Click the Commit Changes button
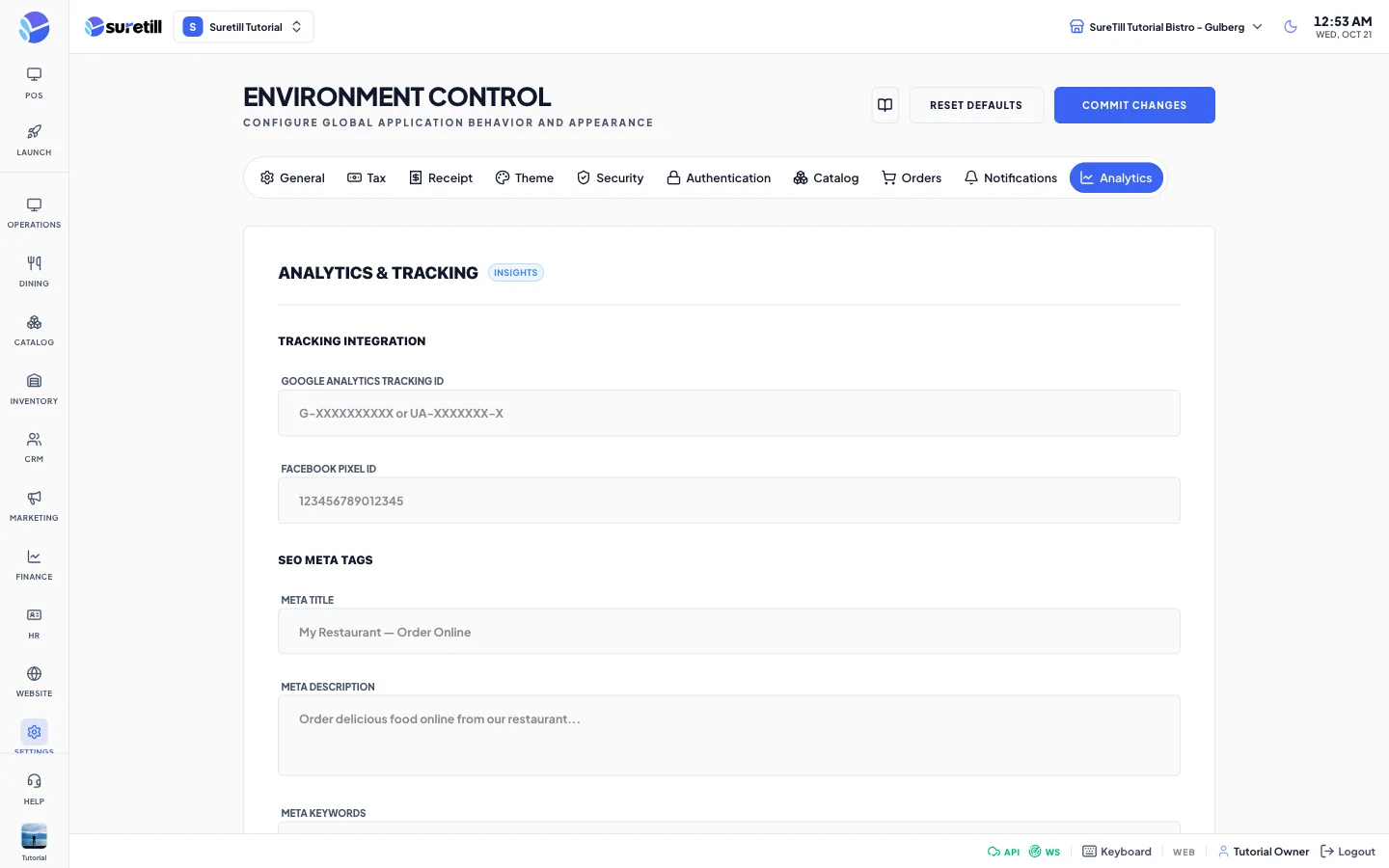Screen dimensions: 1389x868 (x=1134, y=105)
